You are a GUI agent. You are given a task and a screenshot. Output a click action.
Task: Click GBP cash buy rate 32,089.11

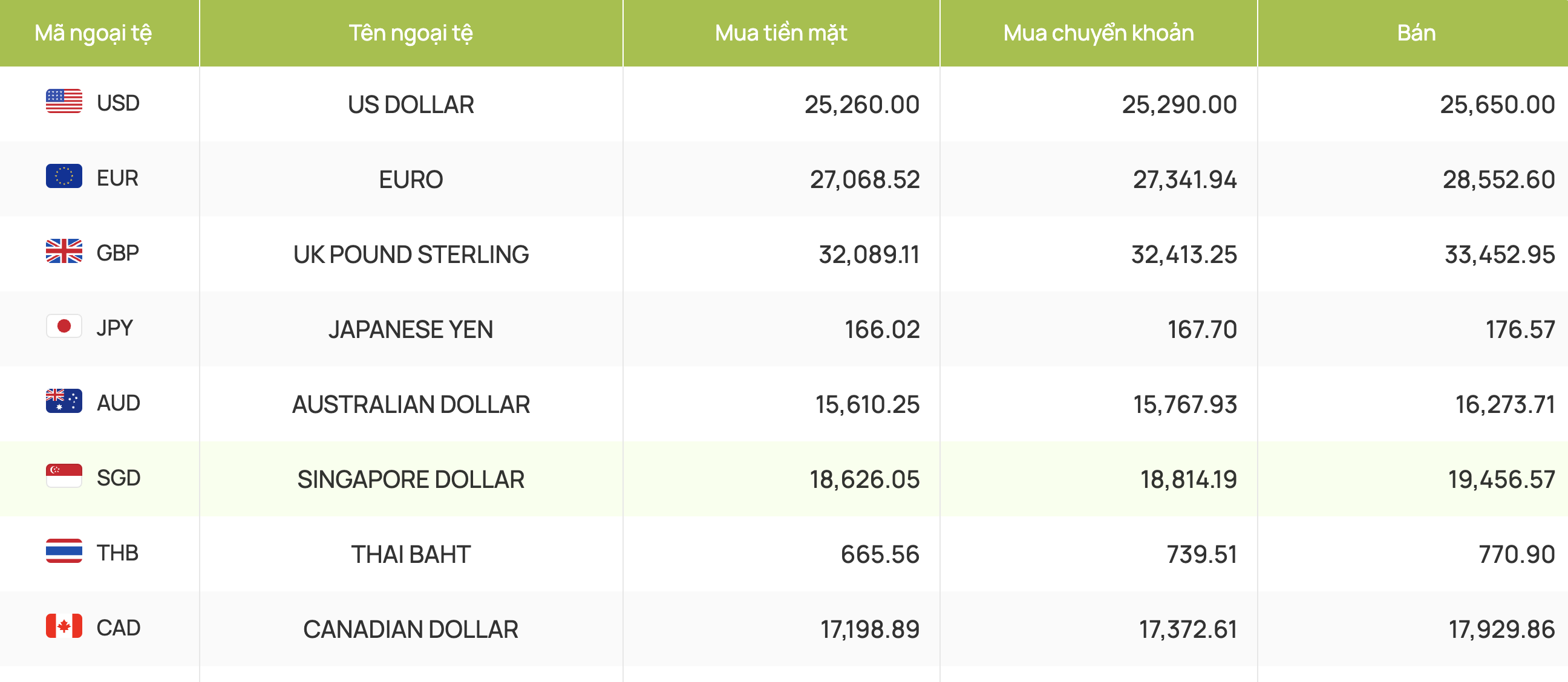tap(869, 255)
